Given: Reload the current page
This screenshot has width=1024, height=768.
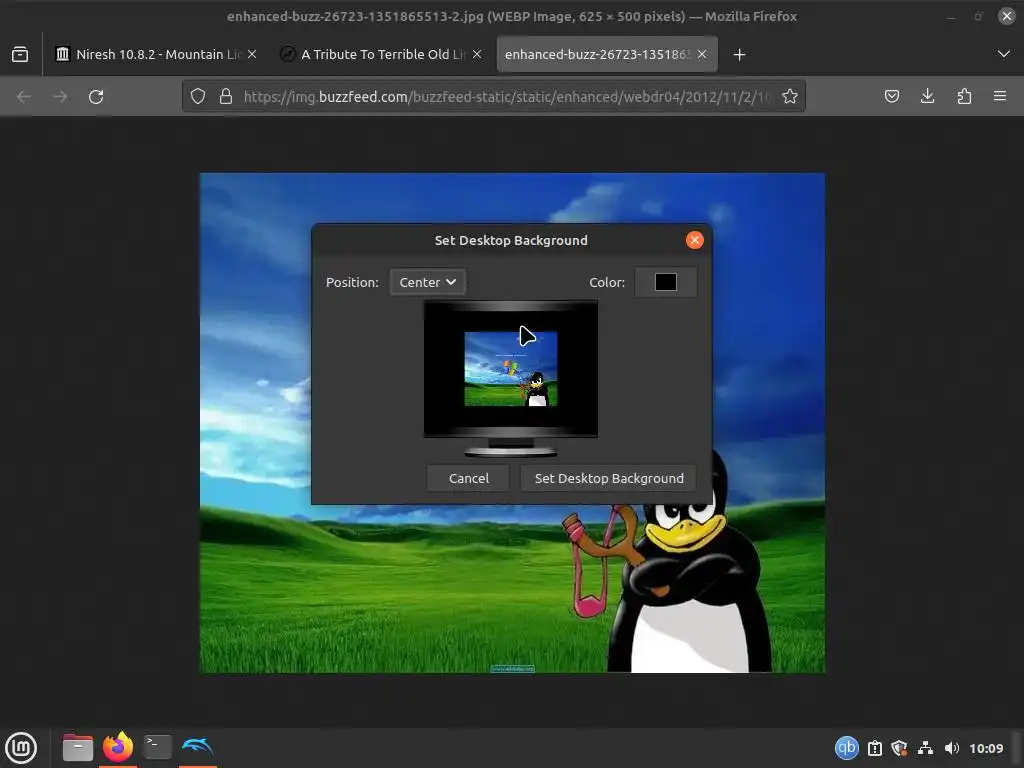Looking at the screenshot, I should click(x=96, y=97).
